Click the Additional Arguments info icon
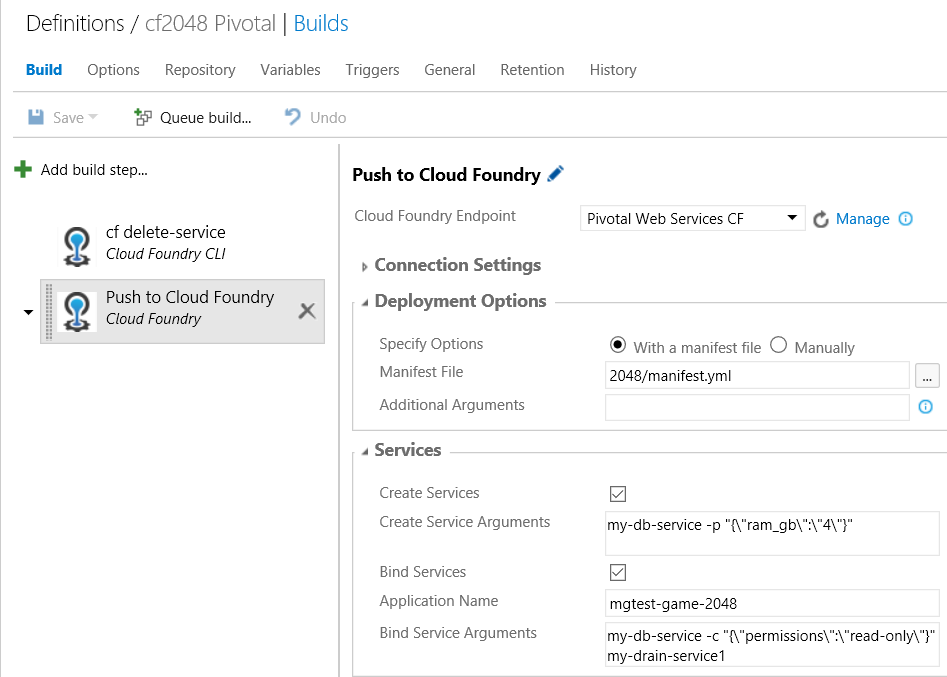 [x=925, y=407]
